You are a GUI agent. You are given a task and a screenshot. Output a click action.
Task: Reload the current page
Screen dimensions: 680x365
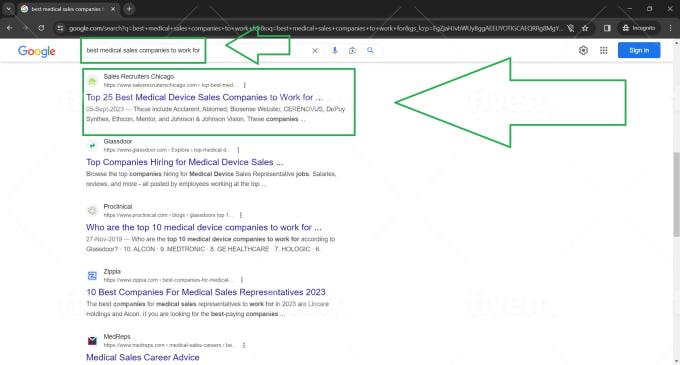[41, 28]
